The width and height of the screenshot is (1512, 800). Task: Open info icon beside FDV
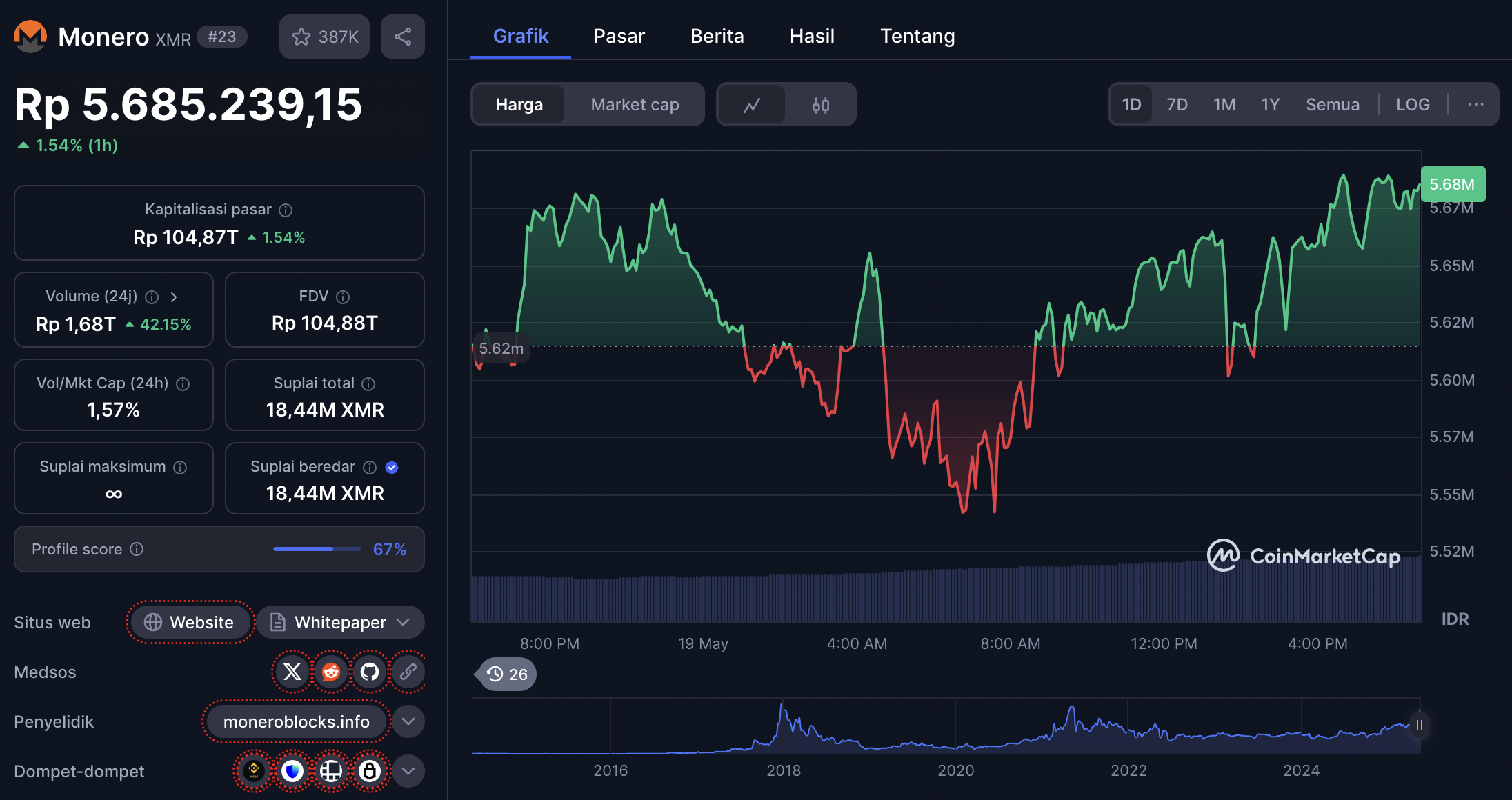[x=343, y=297]
